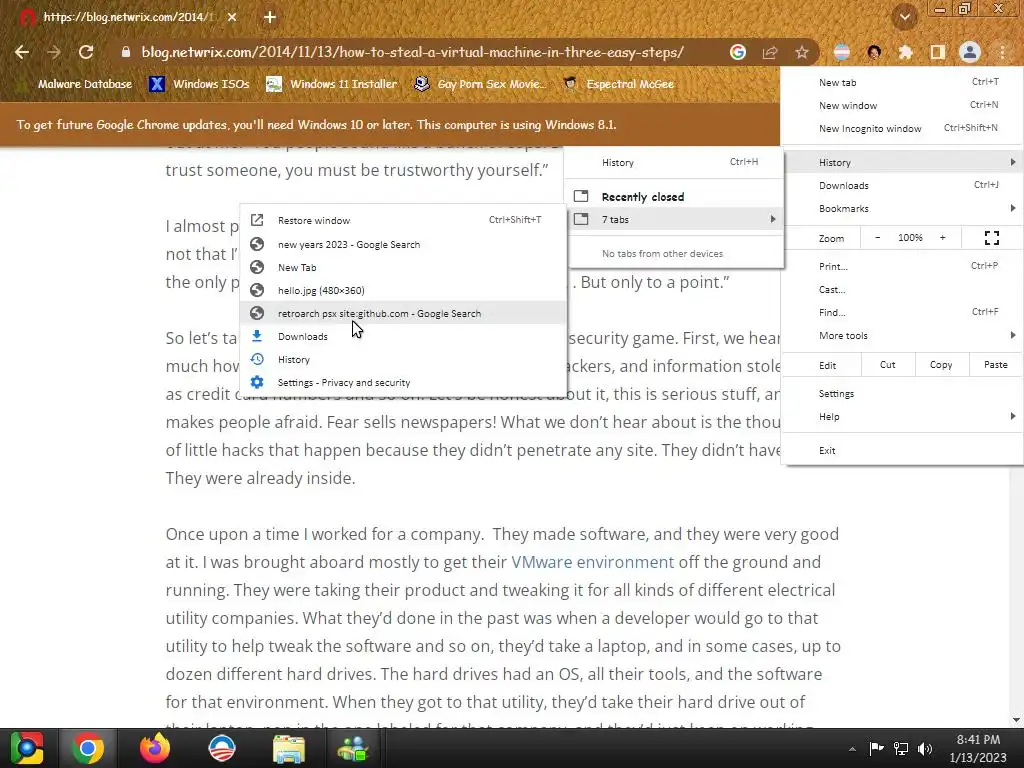This screenshot has width=1024, height=768.
Task: Choose Print... from the menu
Action: (x=902, y=266)
